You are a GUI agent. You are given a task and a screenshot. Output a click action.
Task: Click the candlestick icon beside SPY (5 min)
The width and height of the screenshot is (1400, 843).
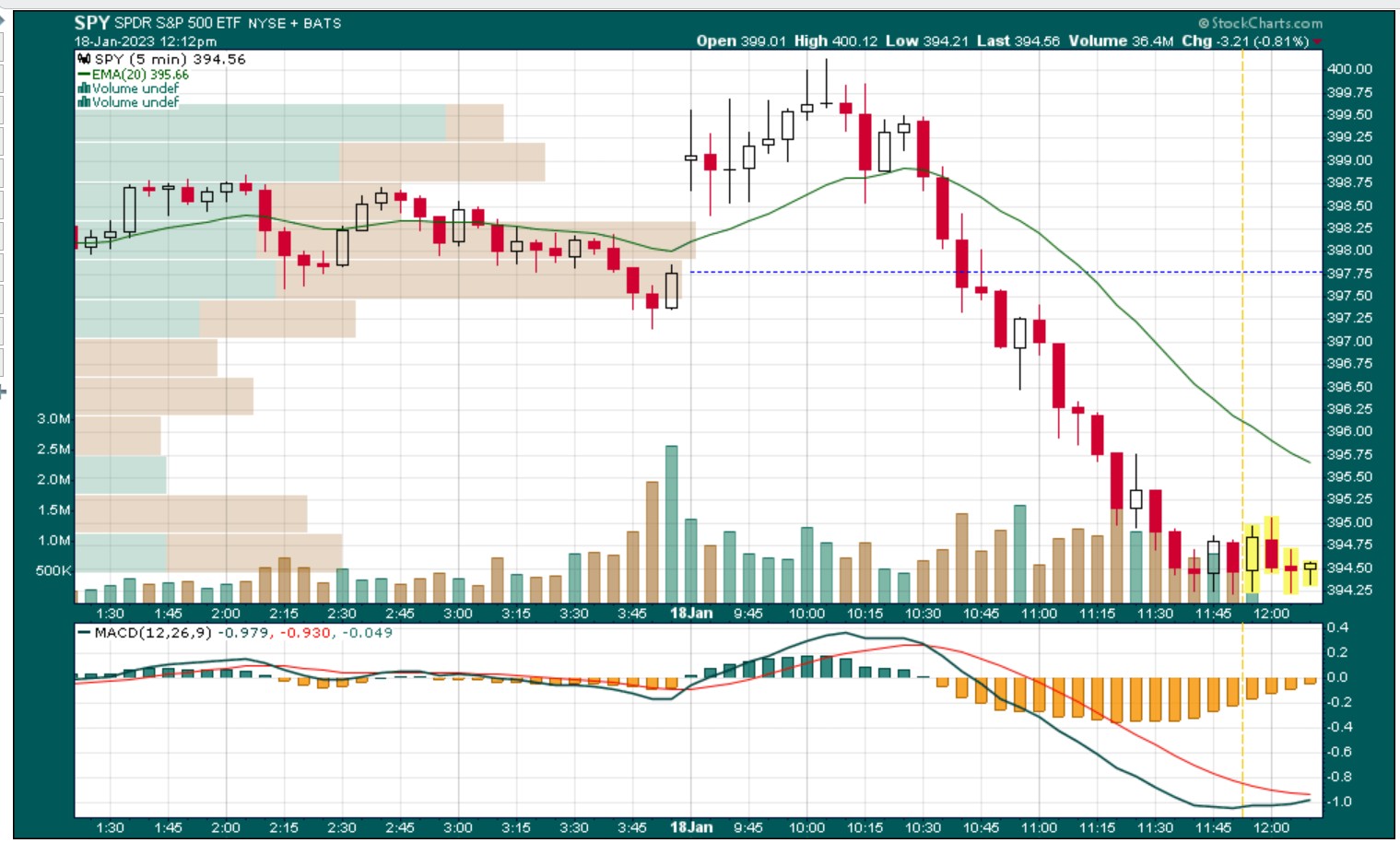click(84, 59)
